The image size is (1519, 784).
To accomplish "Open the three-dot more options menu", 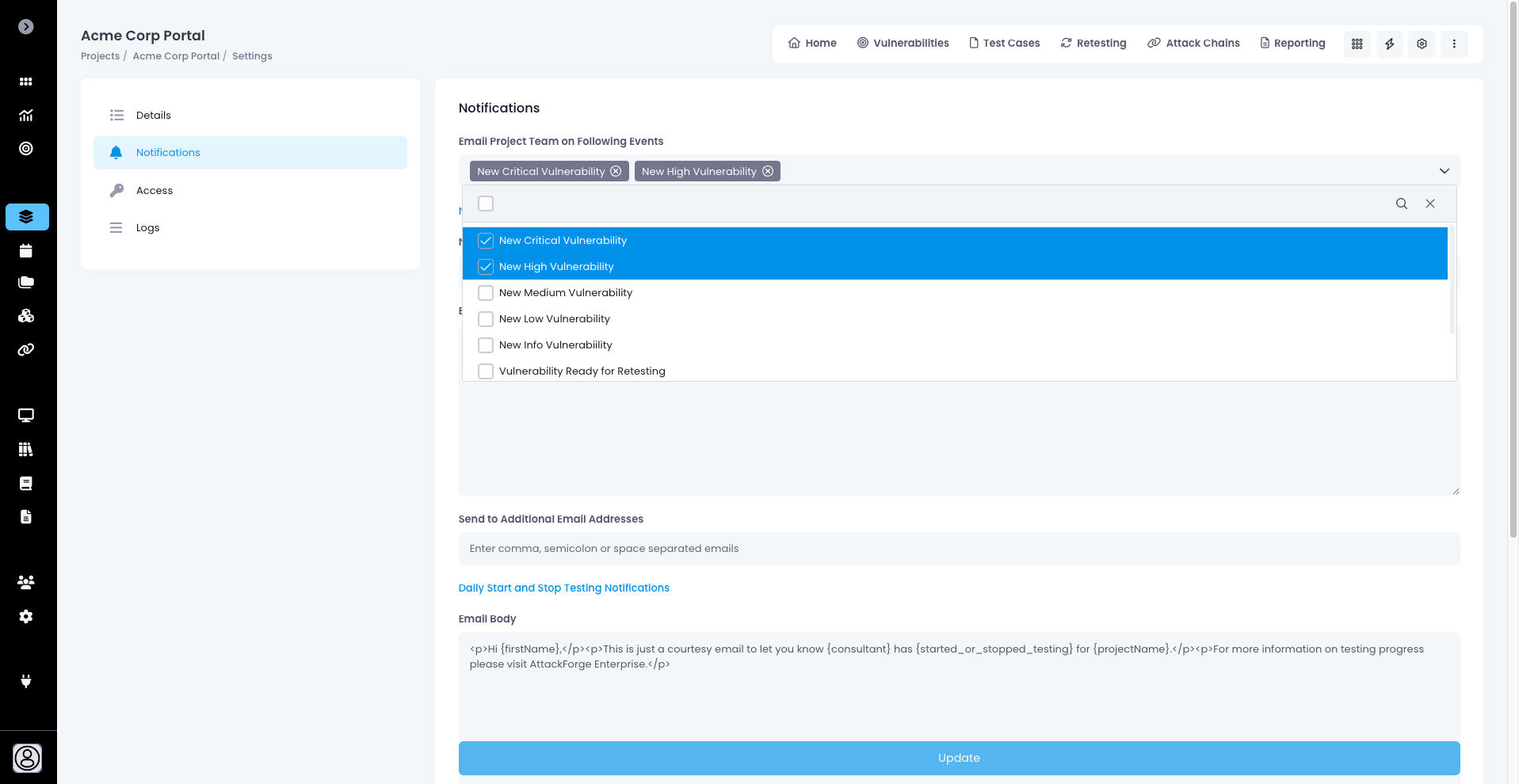I will click(x=1454, y=44).
